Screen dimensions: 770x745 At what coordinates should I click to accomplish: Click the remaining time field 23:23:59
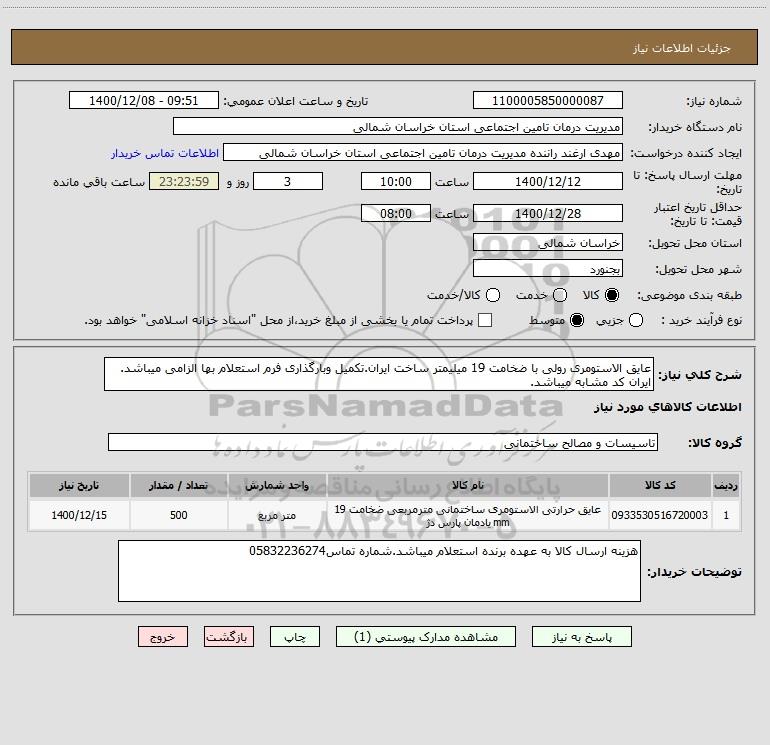pyautogui.click(x=184, y=181)
